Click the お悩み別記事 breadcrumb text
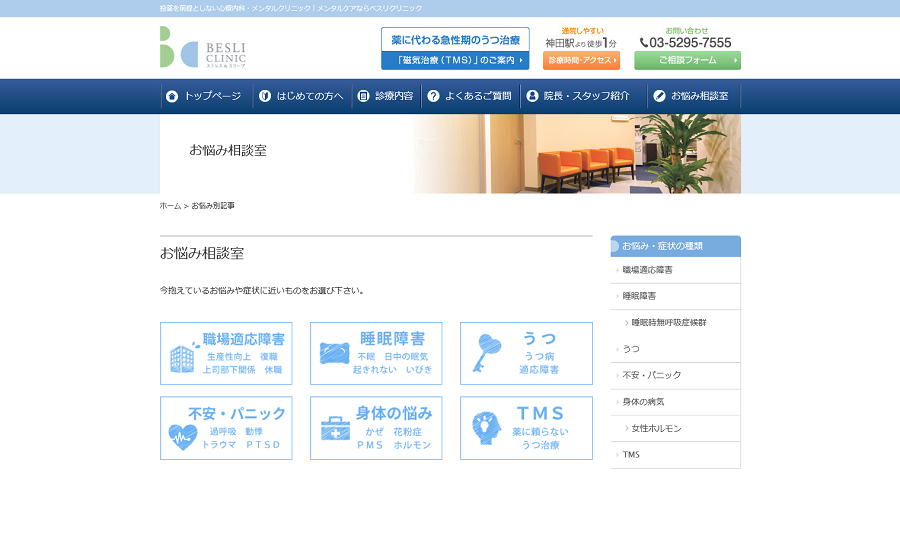 click(x=213, y=206)
